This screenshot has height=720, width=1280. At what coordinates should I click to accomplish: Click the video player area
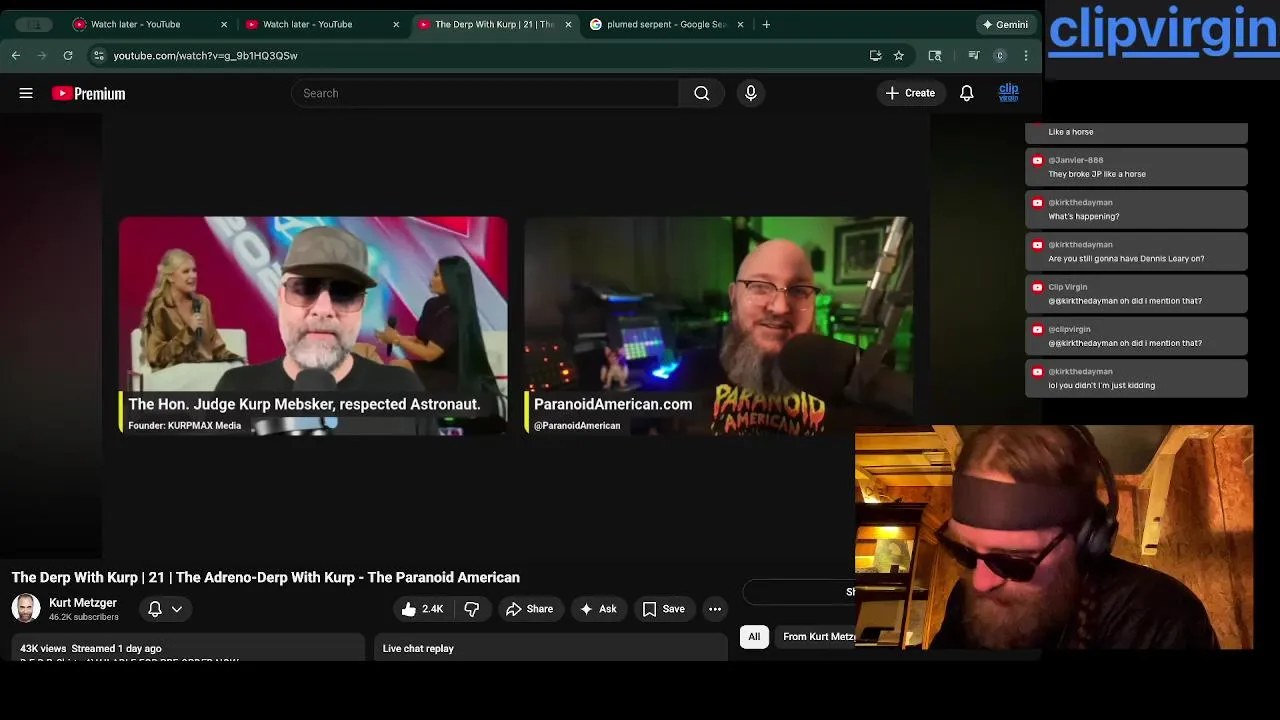pos(515,335)
